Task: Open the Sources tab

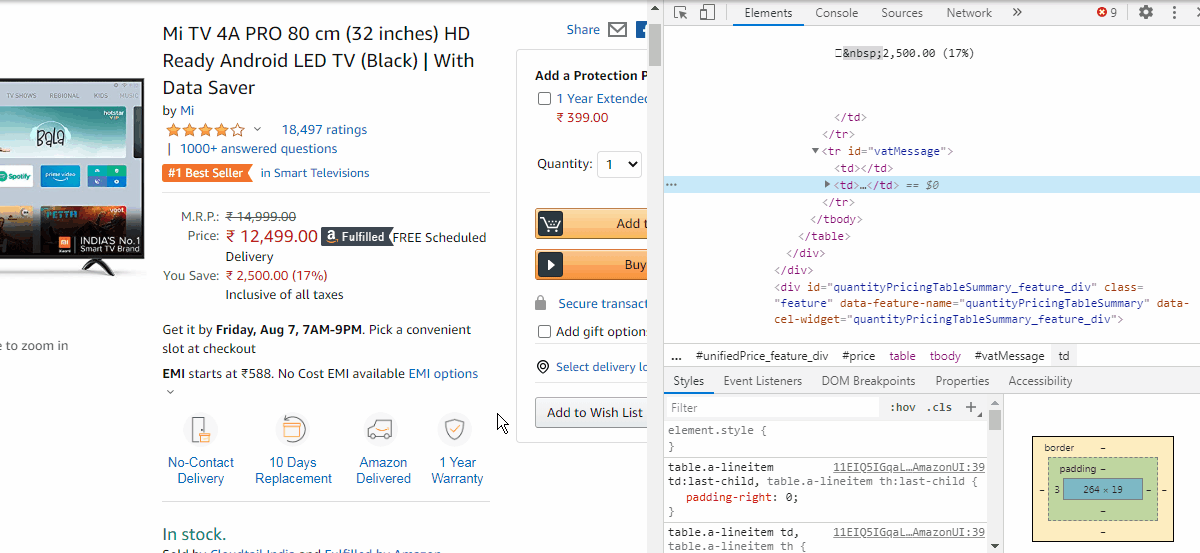Action: [x=902, y=13]
